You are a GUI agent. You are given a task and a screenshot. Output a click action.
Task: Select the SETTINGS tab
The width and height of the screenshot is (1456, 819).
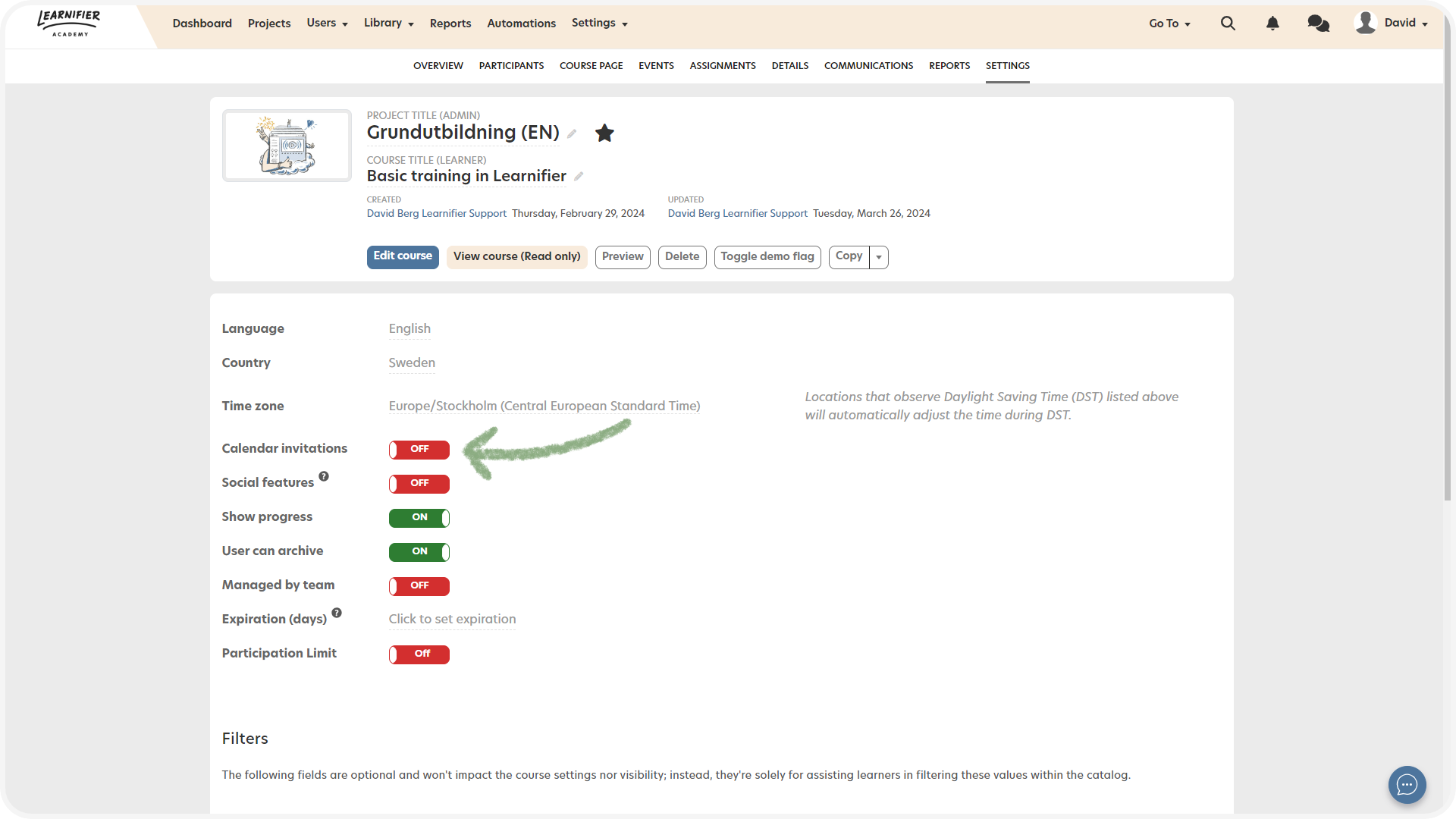click(1007, 66)
